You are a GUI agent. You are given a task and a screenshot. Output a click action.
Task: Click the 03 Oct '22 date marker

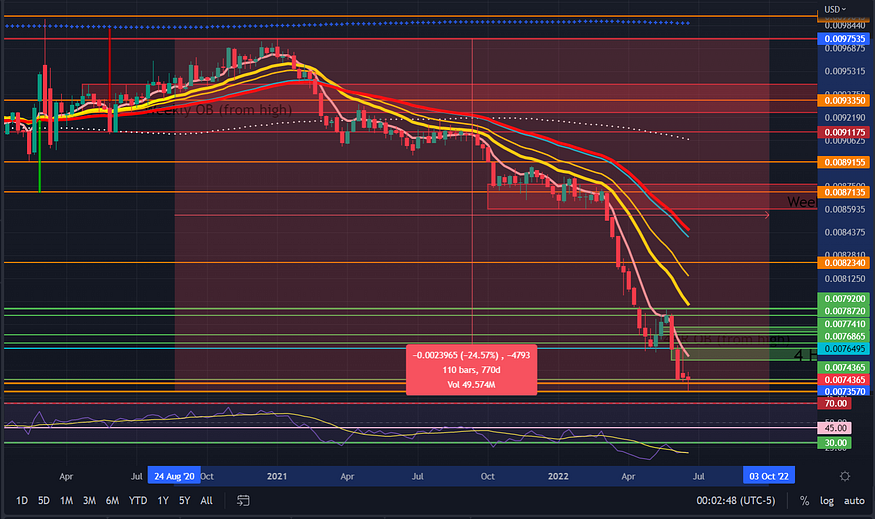(x=769, y=476)
